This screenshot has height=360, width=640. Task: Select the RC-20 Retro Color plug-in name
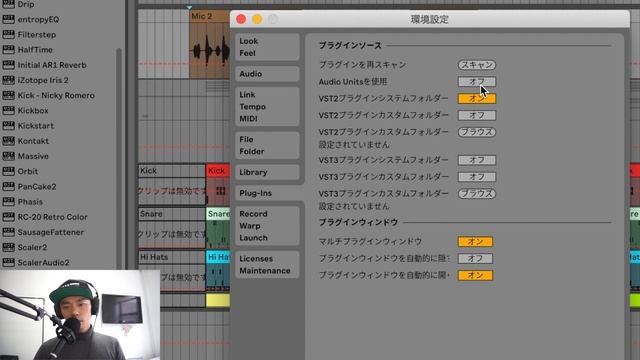52,217
